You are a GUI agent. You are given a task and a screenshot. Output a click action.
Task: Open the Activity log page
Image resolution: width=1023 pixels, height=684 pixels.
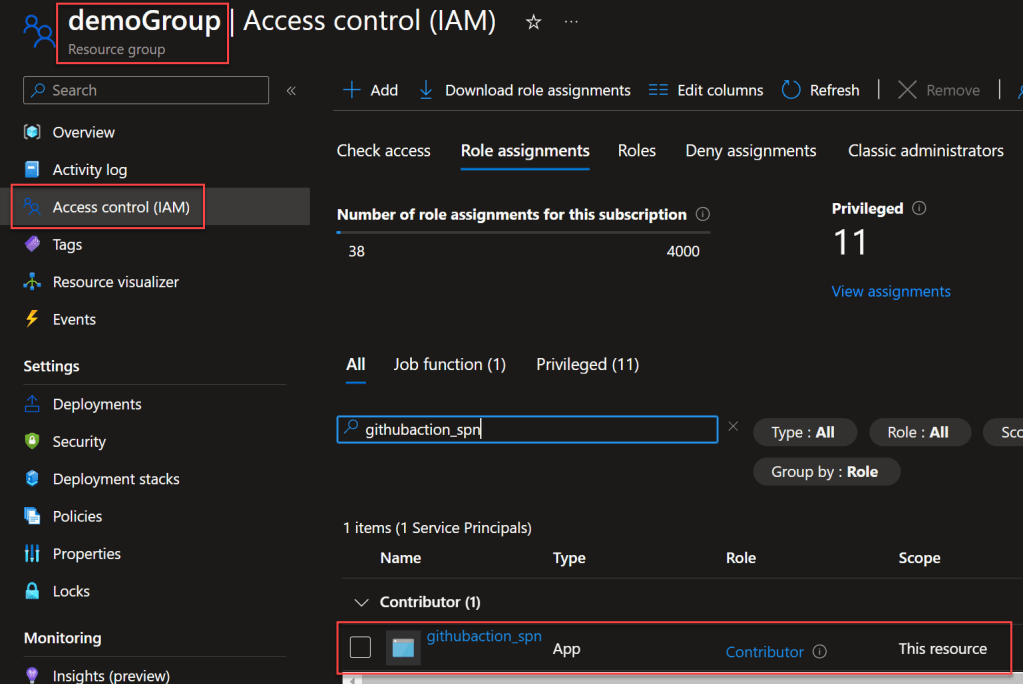(x=89, y=170)
